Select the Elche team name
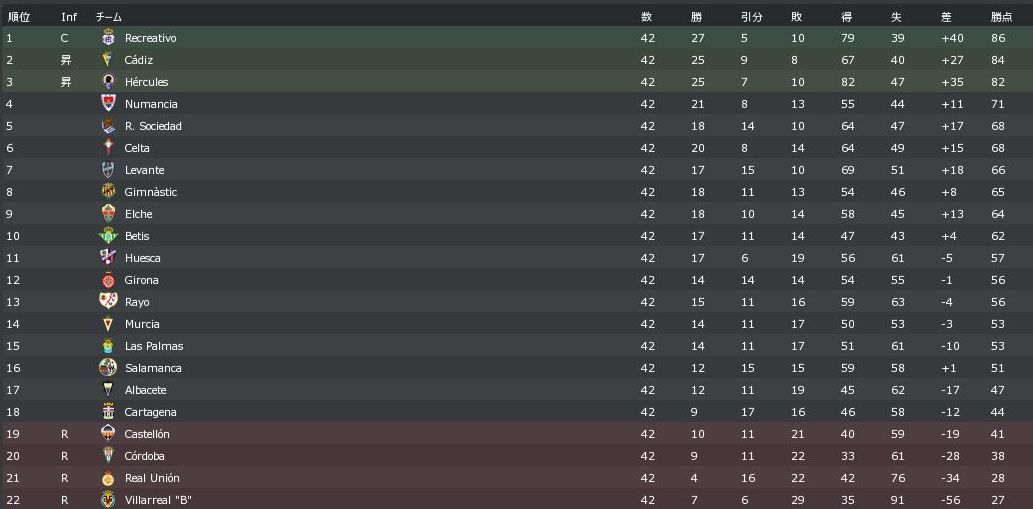The width and height of the screenshot is (1033, 509). (x=138, y=214)
